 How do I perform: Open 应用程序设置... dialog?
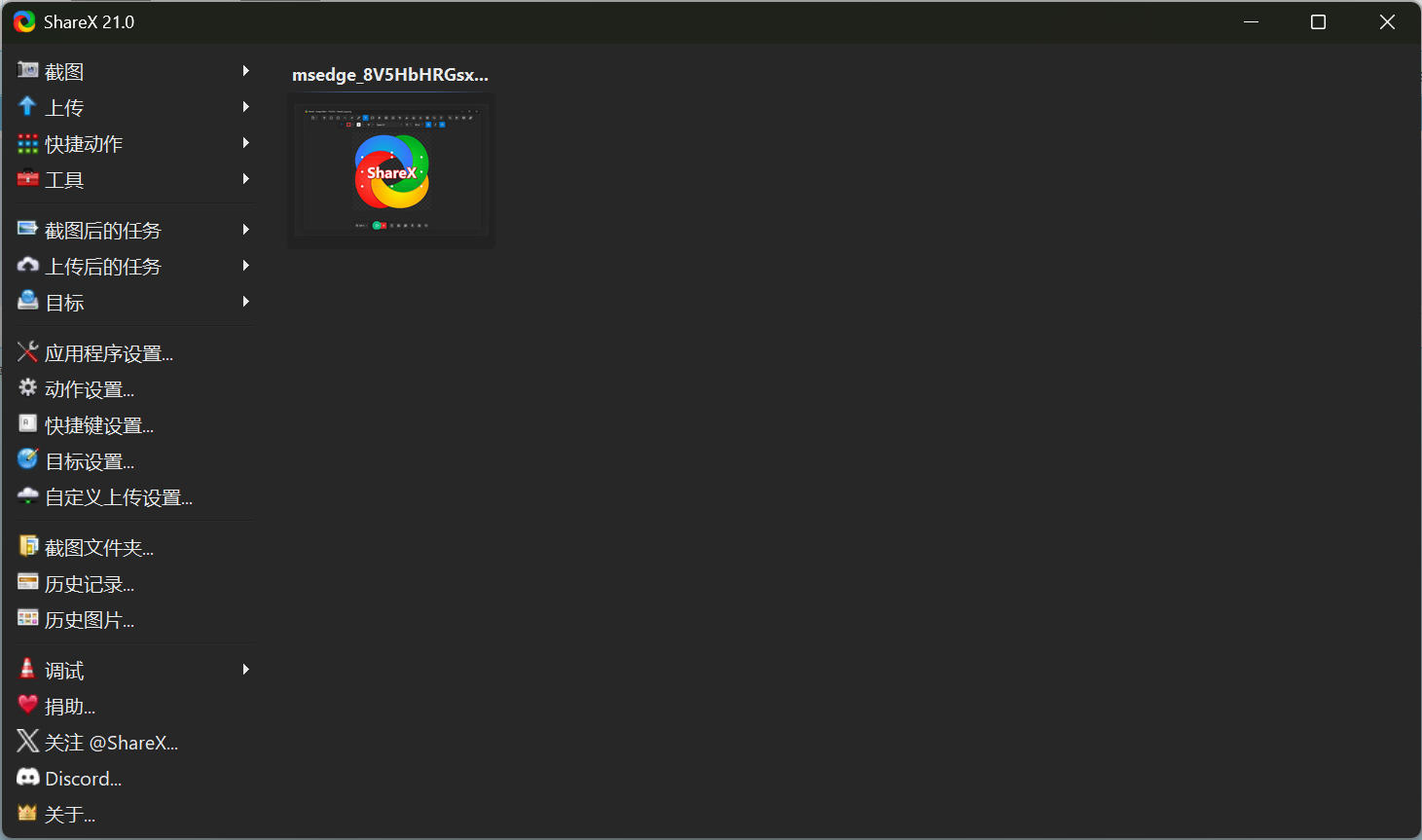[134, 352]
